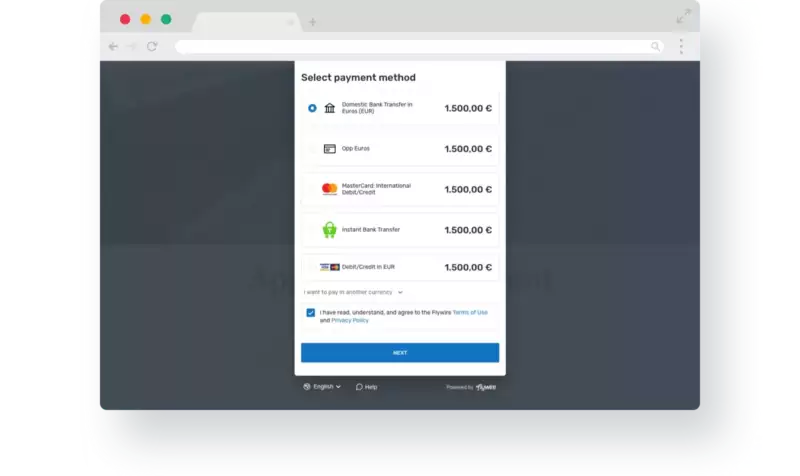Select the Domestic Bank Transfer radio button
This screenshot has height=476, width=800.
(x=312, y=108)
